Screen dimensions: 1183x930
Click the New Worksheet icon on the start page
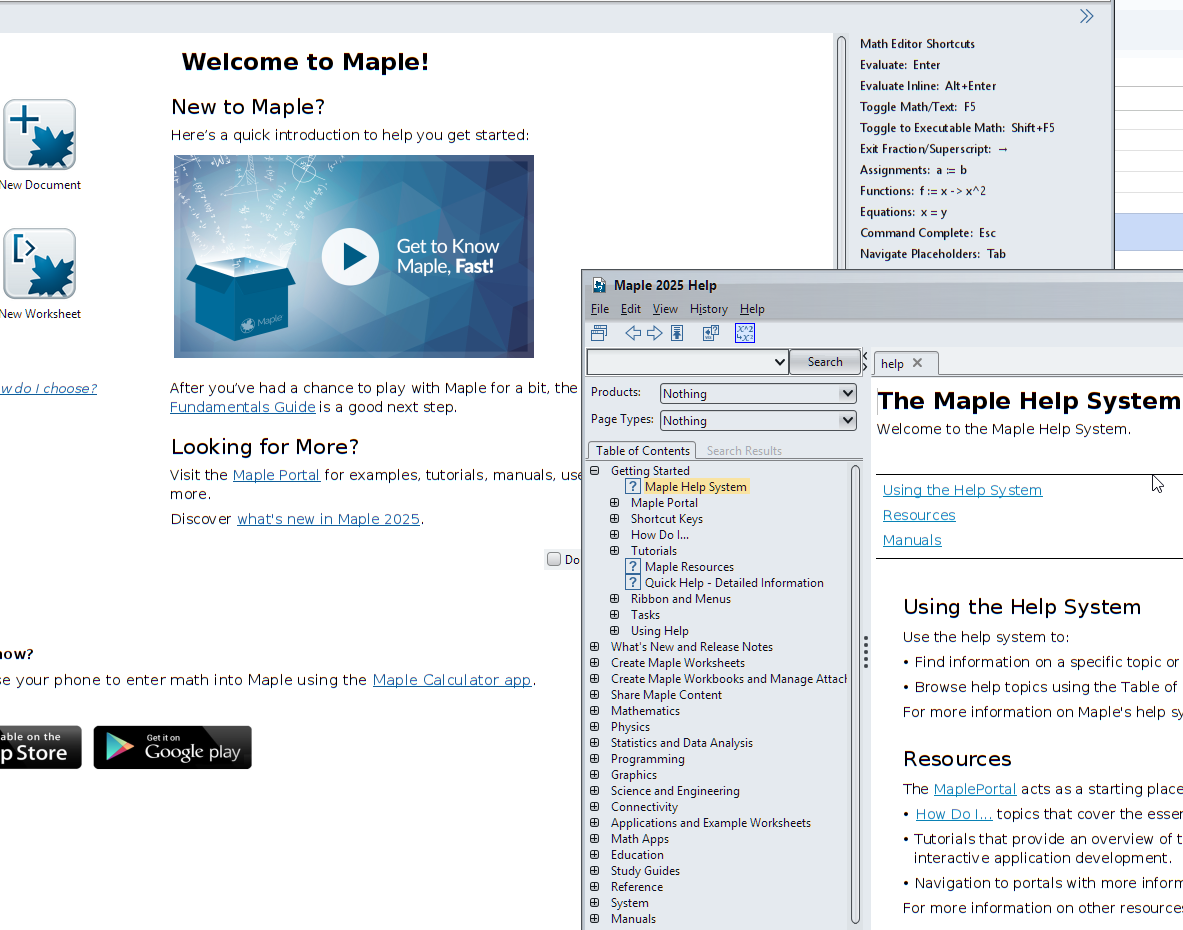pos(39,263)
